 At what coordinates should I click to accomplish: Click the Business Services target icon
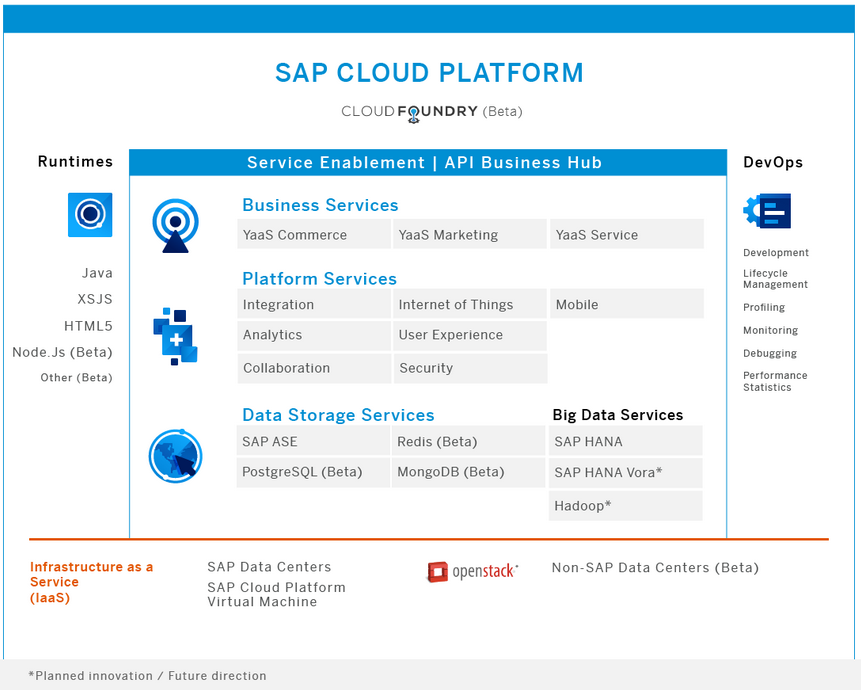pyautogui.click(x=176, y=226)
